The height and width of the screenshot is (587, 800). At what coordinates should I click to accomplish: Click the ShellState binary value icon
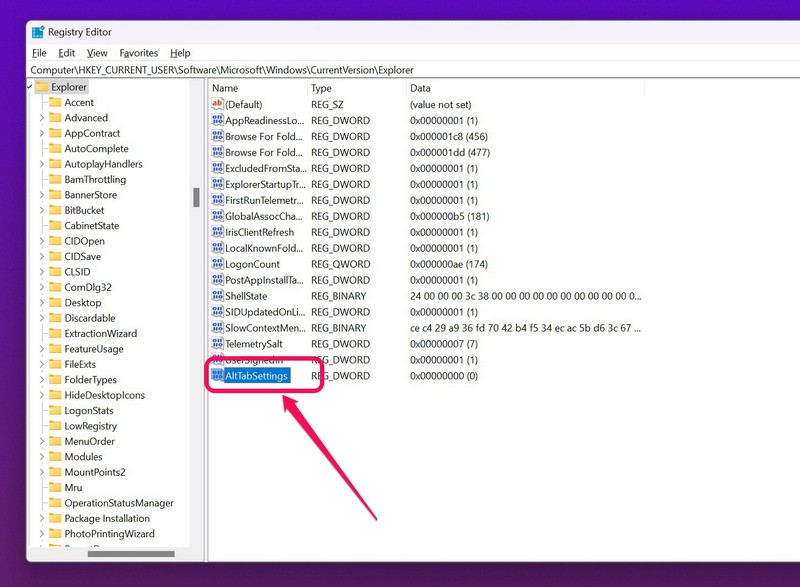[x=217, y=296]
